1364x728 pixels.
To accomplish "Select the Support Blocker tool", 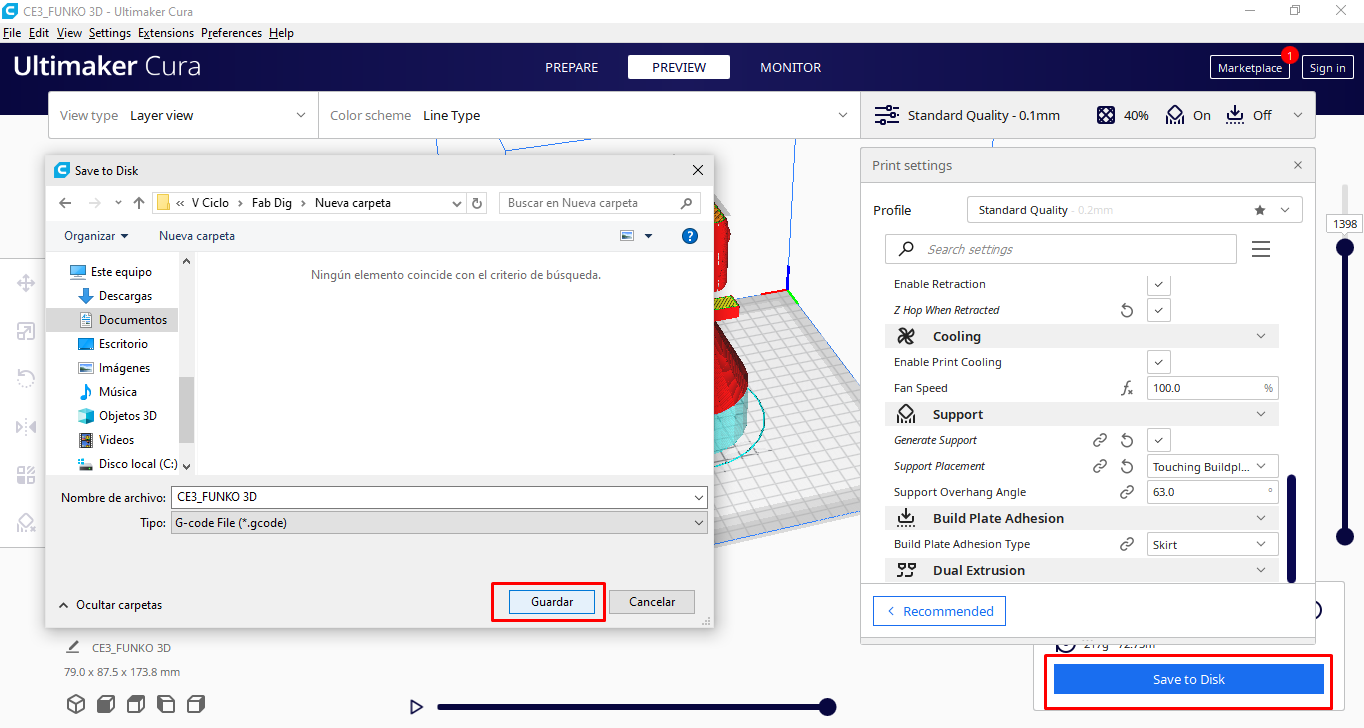I will coord(26,522).
